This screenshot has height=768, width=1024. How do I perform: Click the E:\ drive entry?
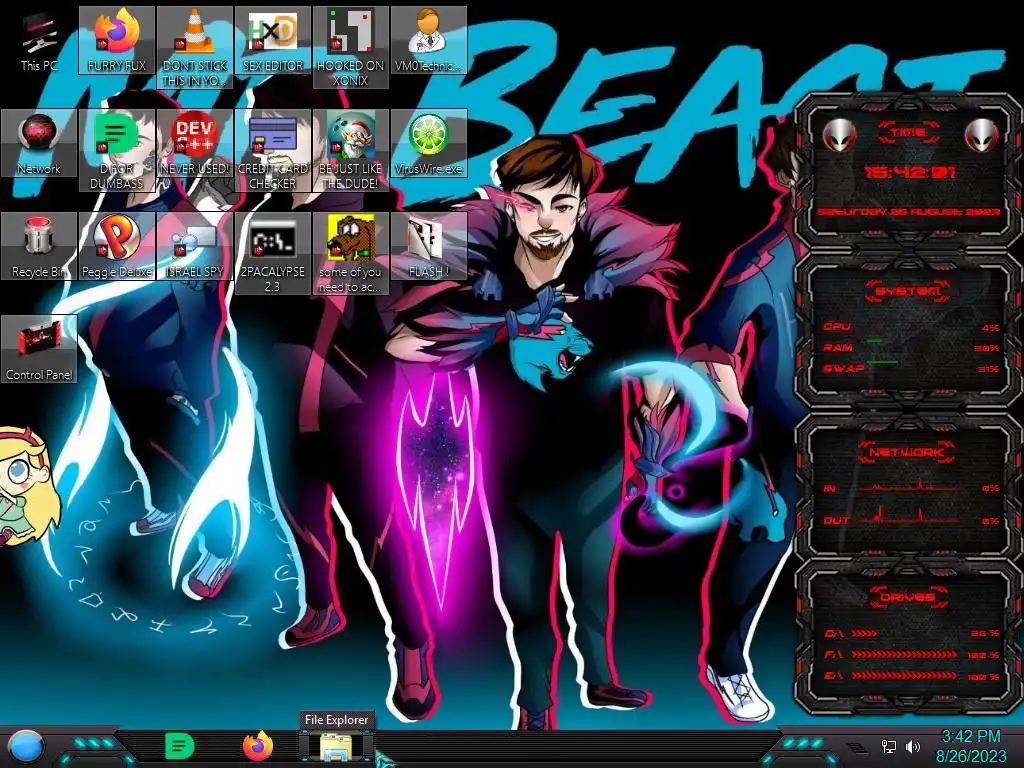tap(911, 676)
